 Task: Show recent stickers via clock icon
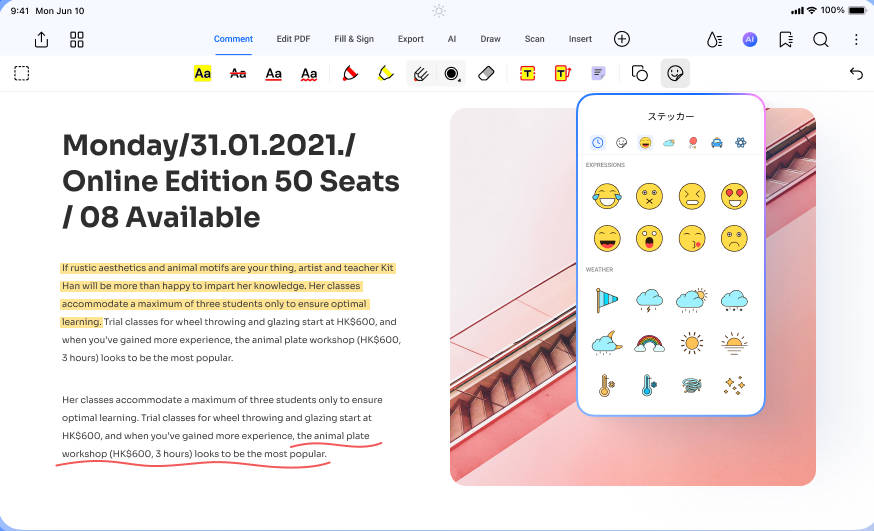(x=598, y=143)
